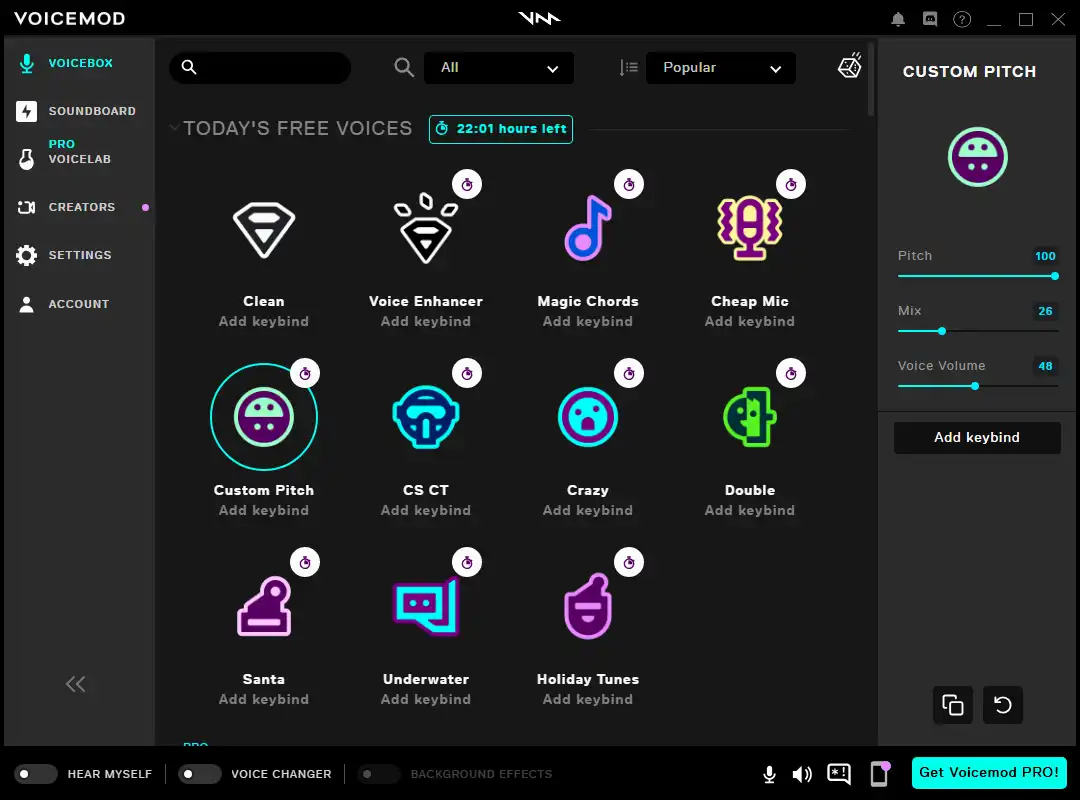The height and width of the screenshot is (800, 1080).
Task: Click the microphone icon in bottom bar
Action: click(769, 775)
